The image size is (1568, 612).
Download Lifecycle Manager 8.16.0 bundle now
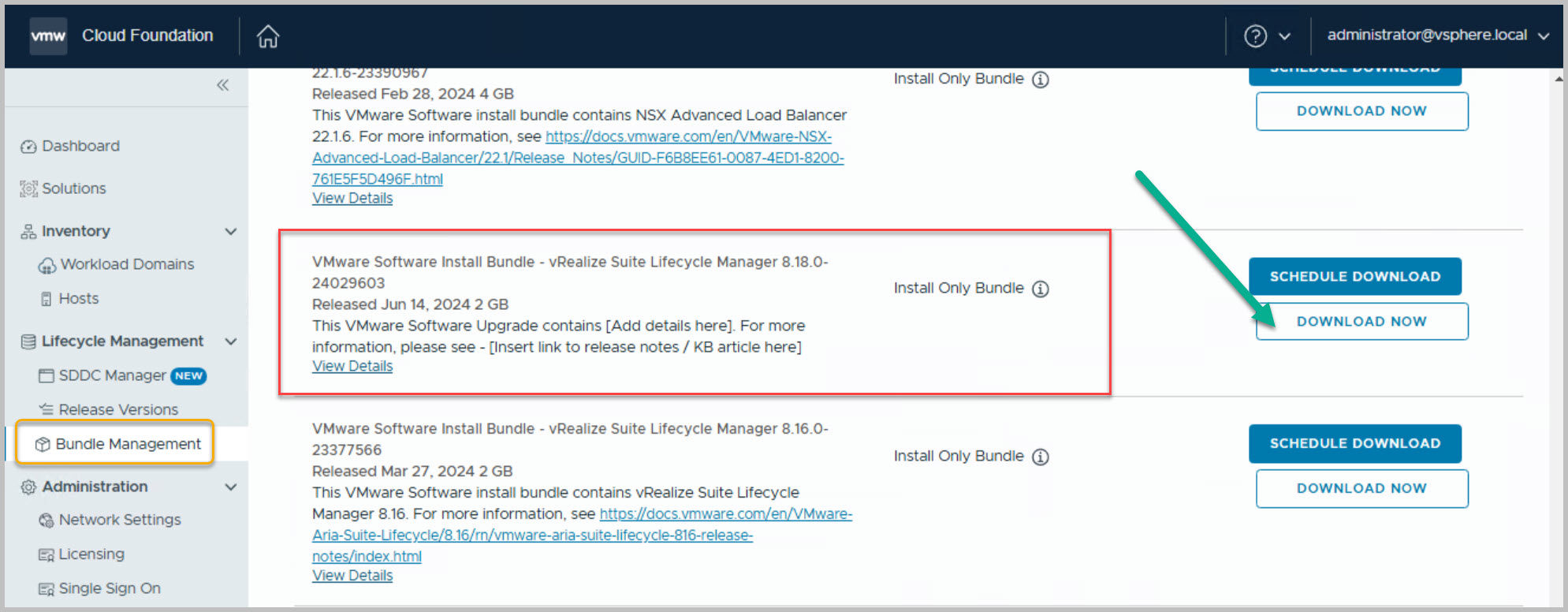pos(1361,489)
